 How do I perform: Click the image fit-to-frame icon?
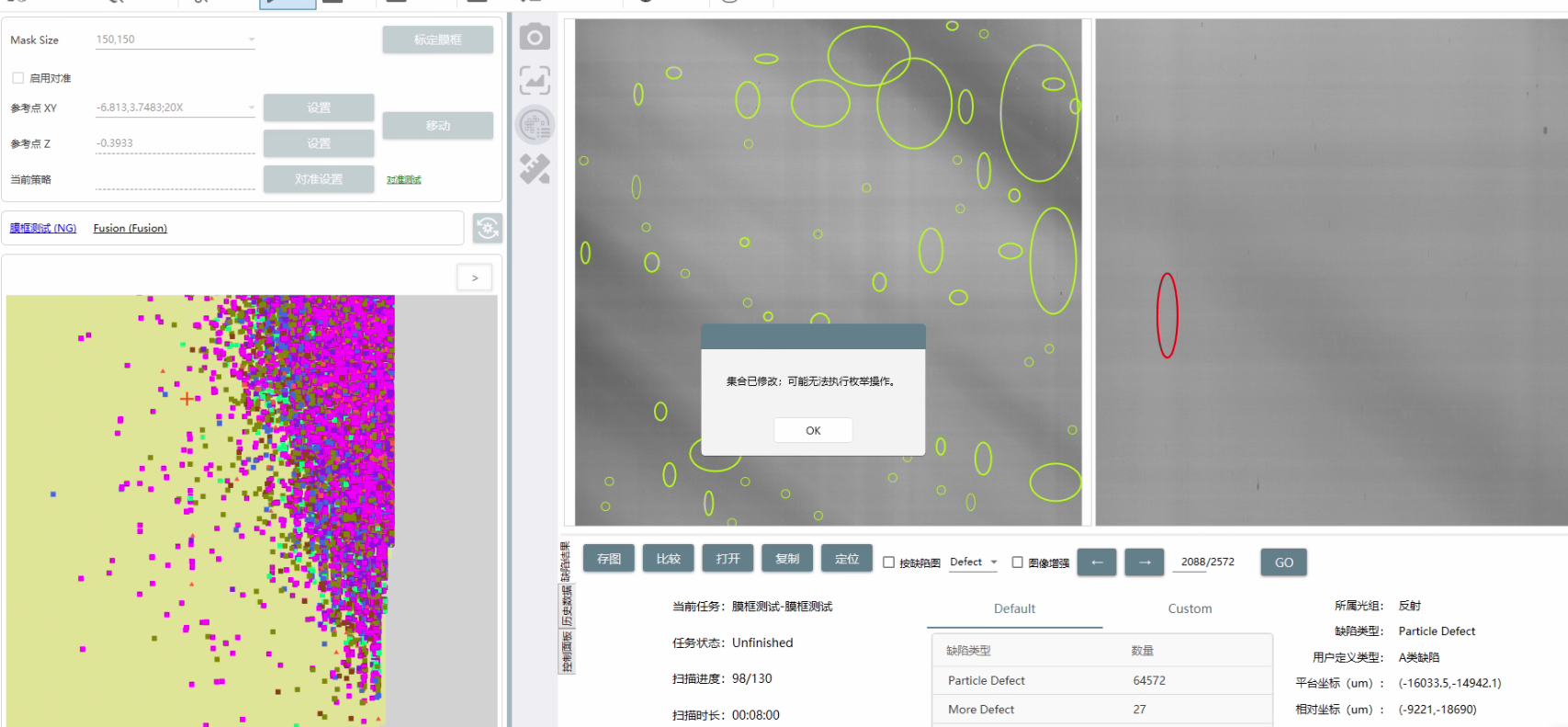(x=535, y=81)
